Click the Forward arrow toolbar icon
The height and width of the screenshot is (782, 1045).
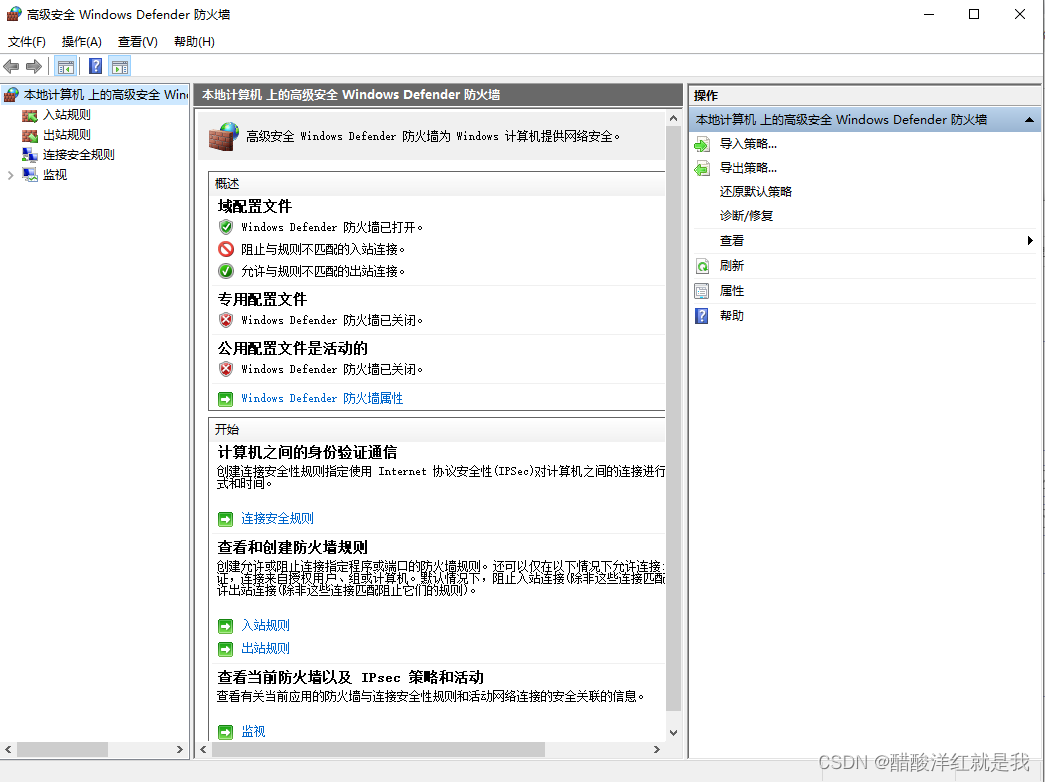click(34, 66)
